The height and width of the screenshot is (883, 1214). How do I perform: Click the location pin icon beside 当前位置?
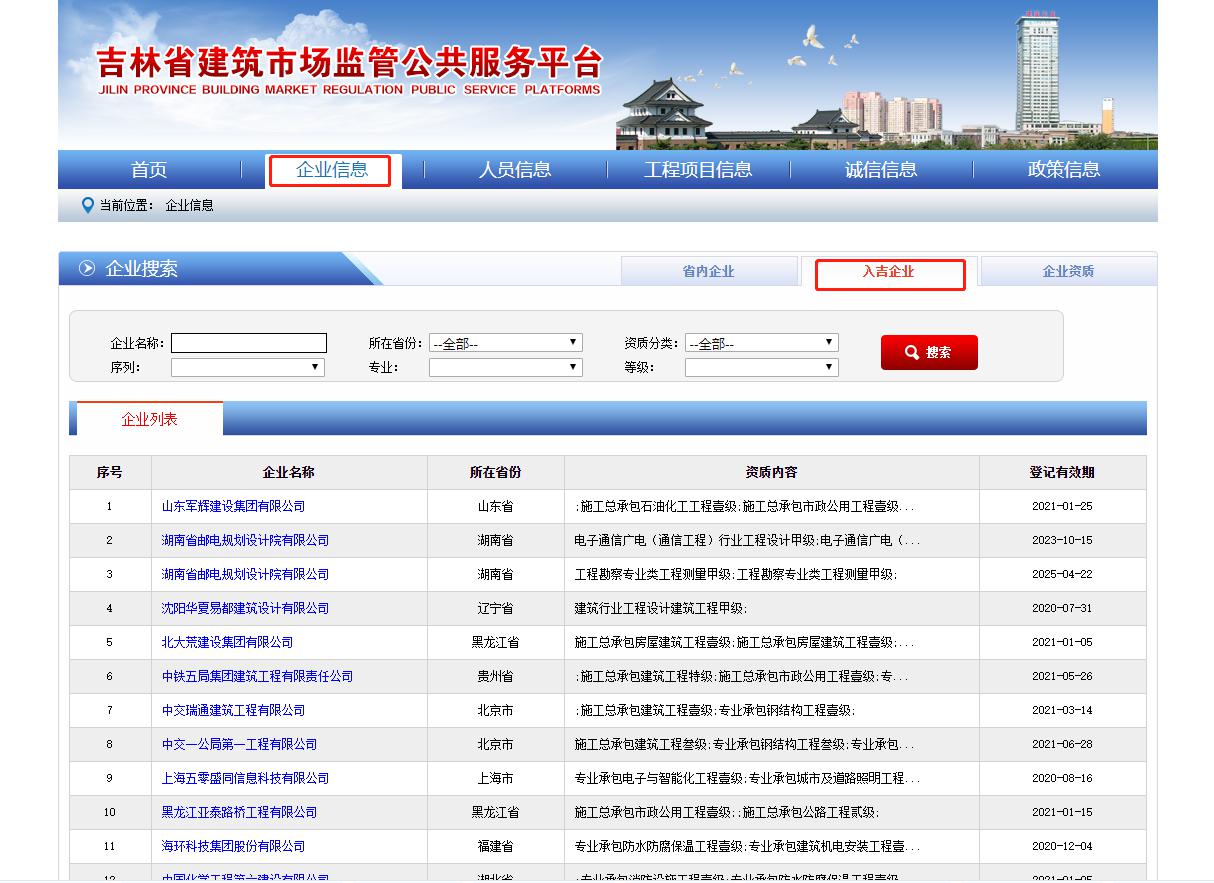click(x=87, y=205)
